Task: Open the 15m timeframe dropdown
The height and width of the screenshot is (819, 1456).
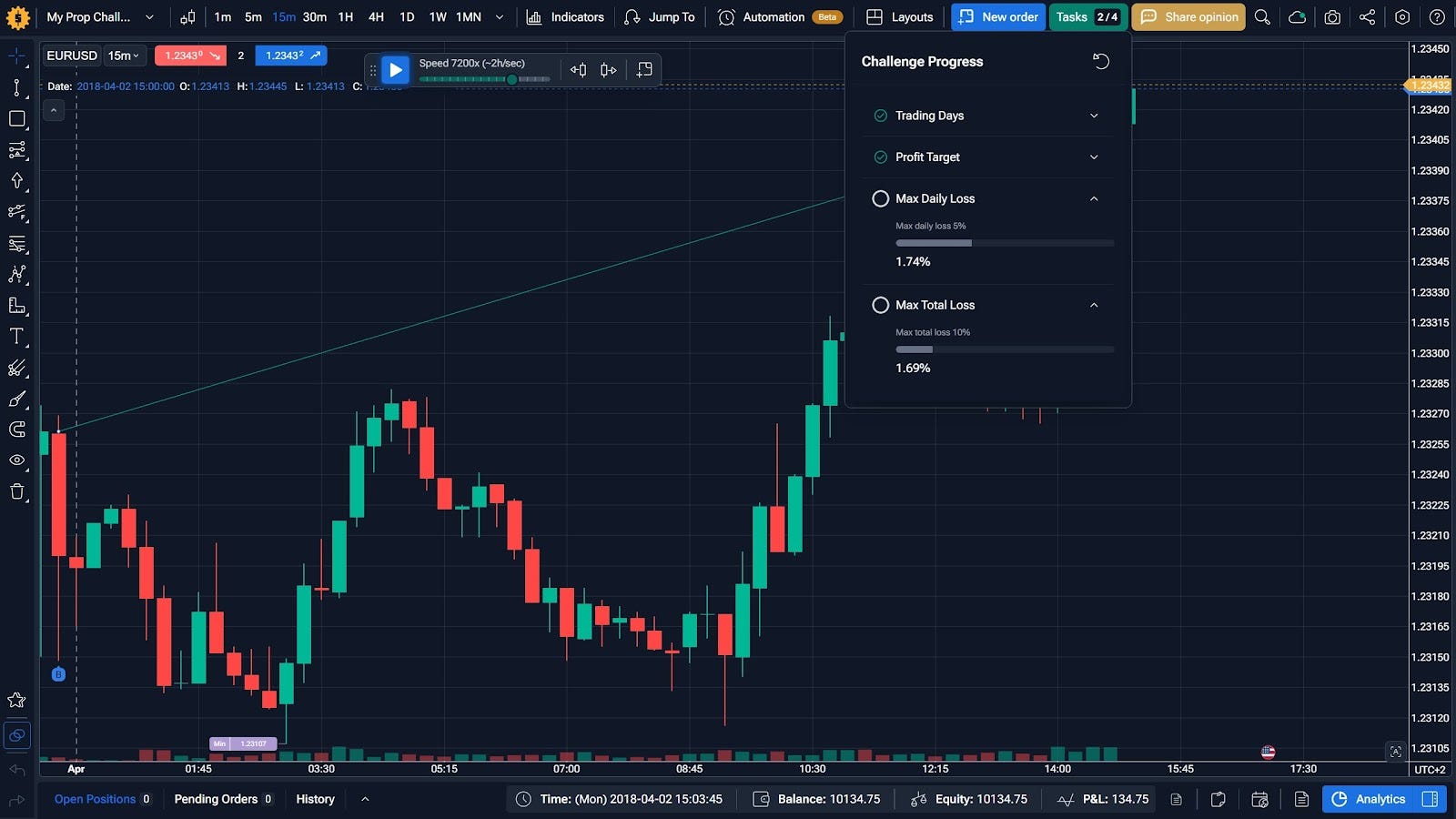Action: tap(124, 56)
